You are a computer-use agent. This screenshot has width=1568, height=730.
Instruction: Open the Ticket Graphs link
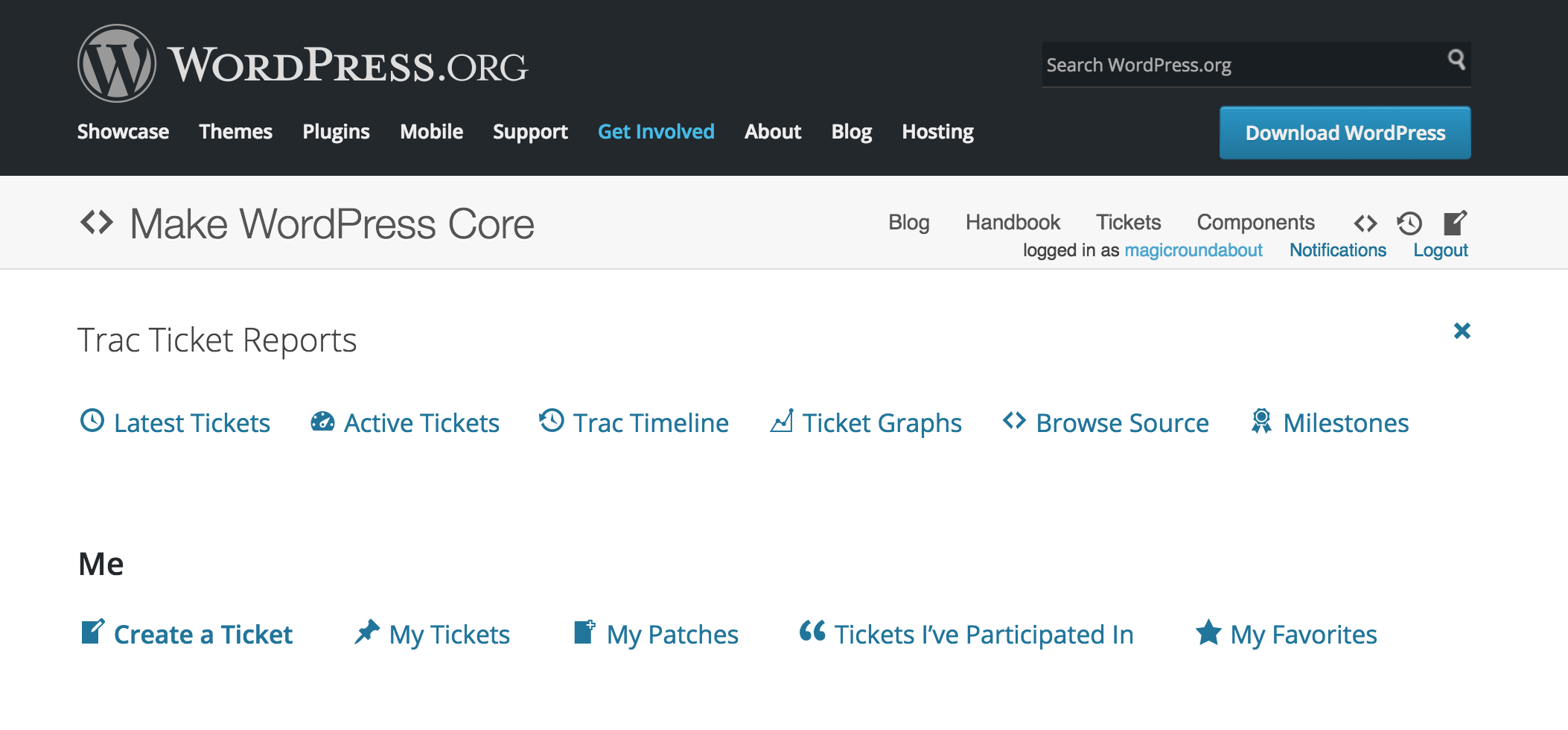[882, 424]
